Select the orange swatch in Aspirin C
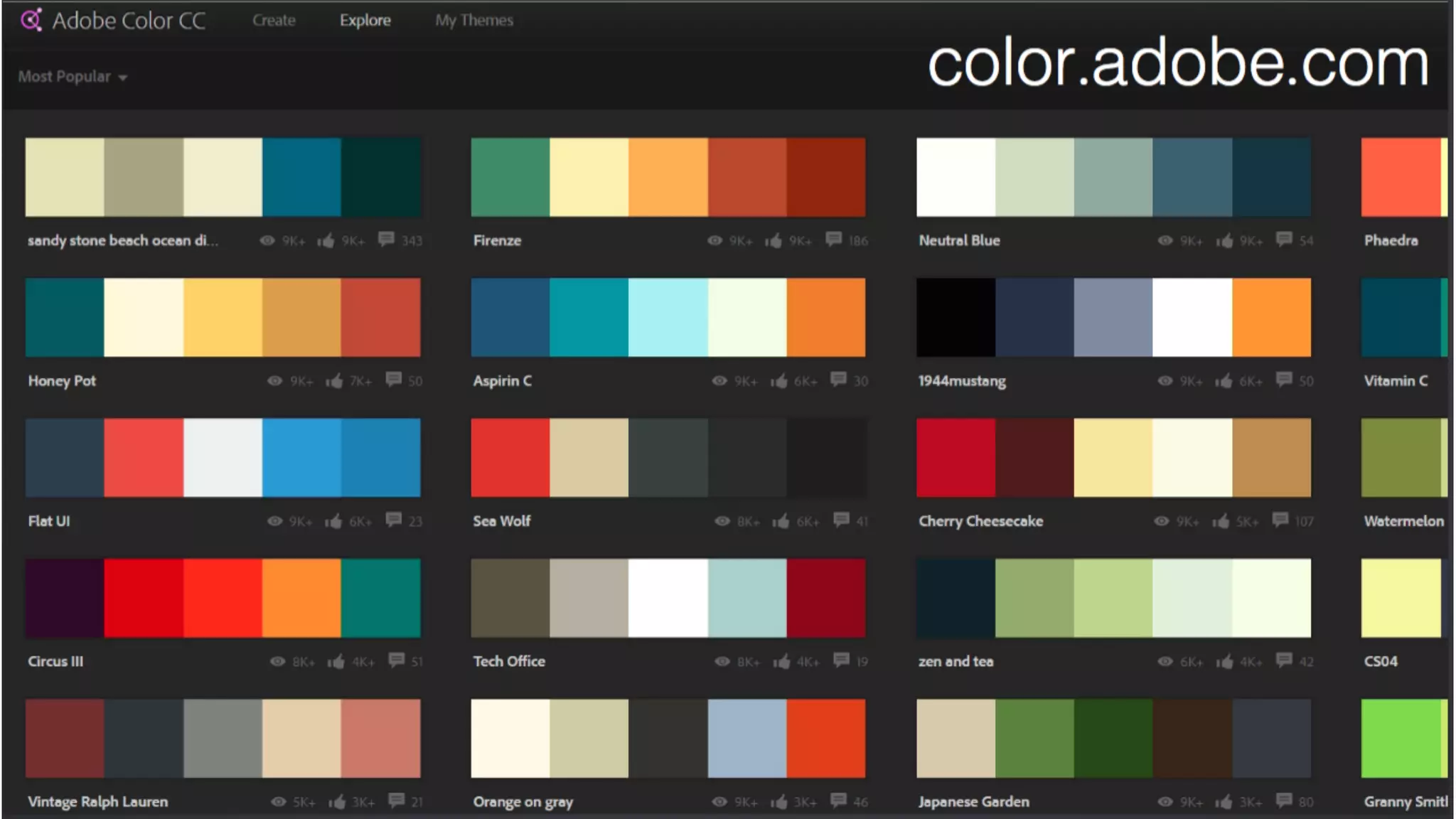The image size is (1456, 819). pyautogui.click(x=826, y=317)
